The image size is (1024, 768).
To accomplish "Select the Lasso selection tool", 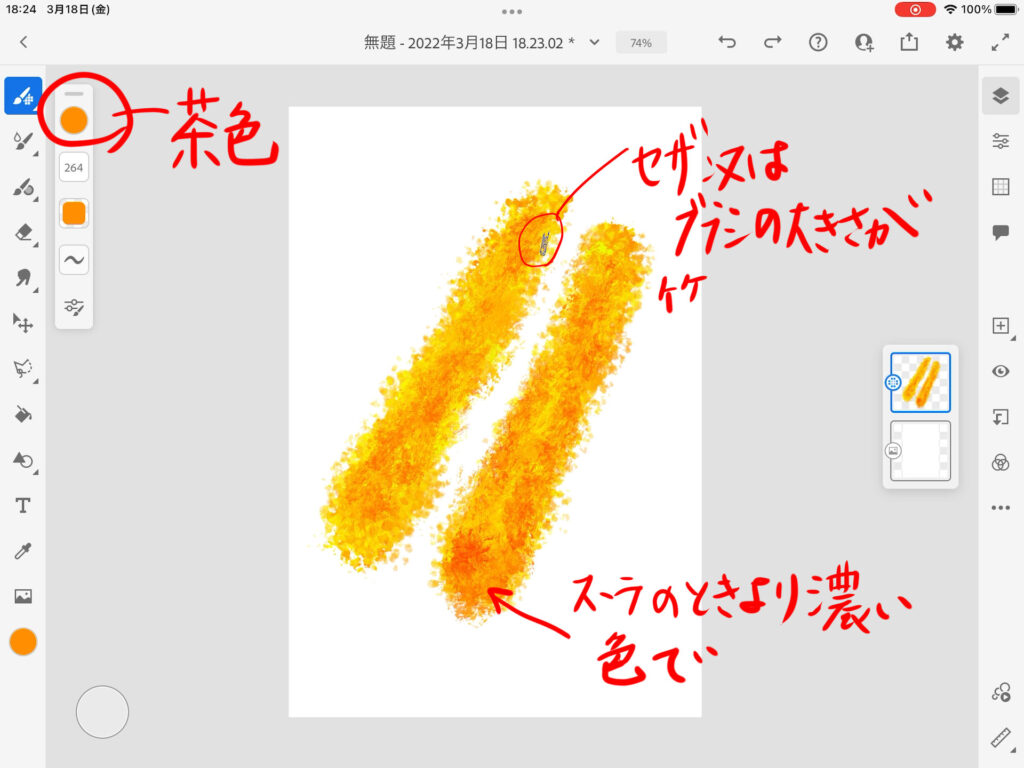I will click(23, 369).
